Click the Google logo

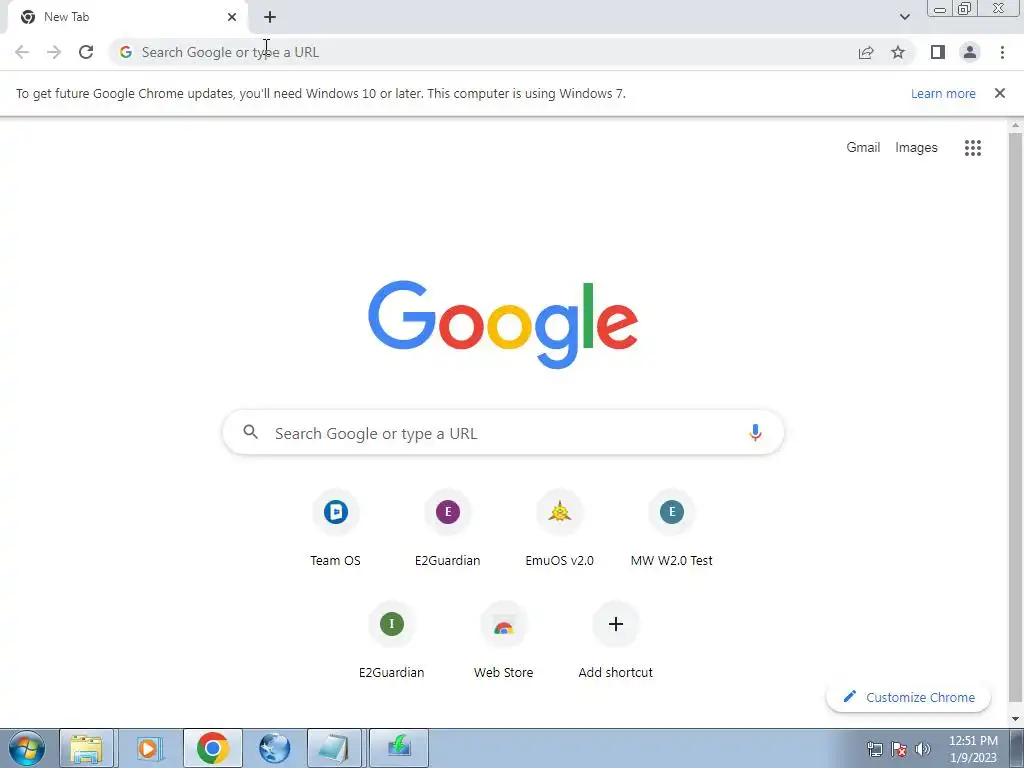click(503, 325)
